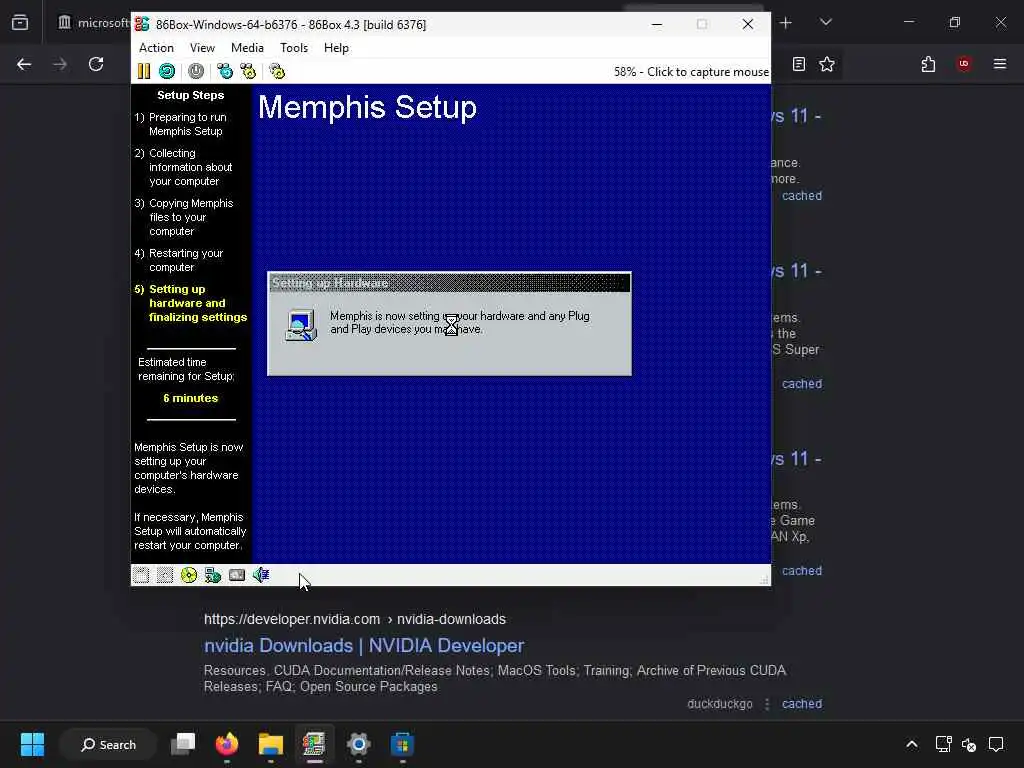This screenshot has height=768, width=1024.
Task: Open File Explorer from the taskbar
Action: coord(270,744)
